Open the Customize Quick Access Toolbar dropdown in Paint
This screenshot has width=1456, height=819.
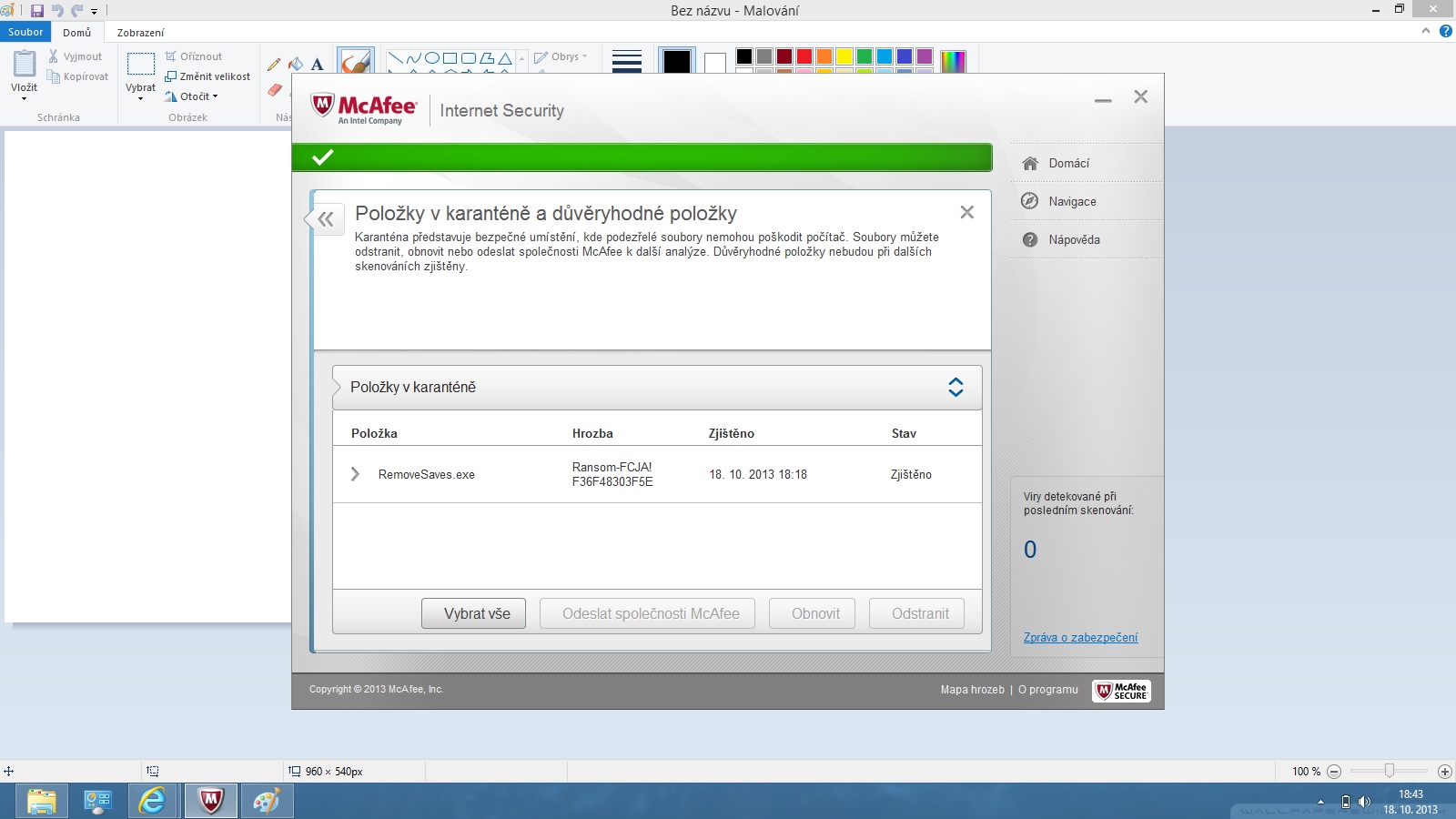(x=94, y=12)
